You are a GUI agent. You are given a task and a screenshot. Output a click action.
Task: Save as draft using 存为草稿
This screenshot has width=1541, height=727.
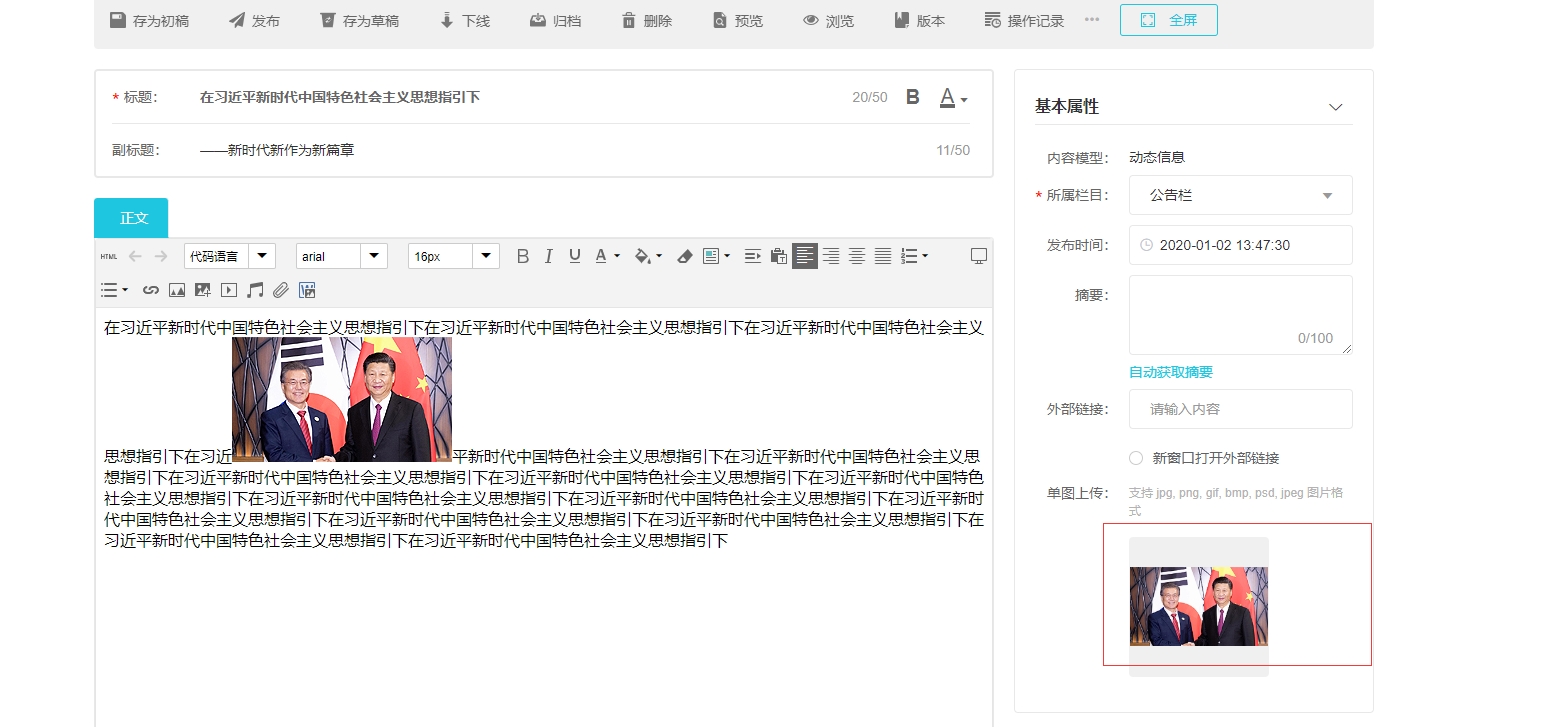359,21
